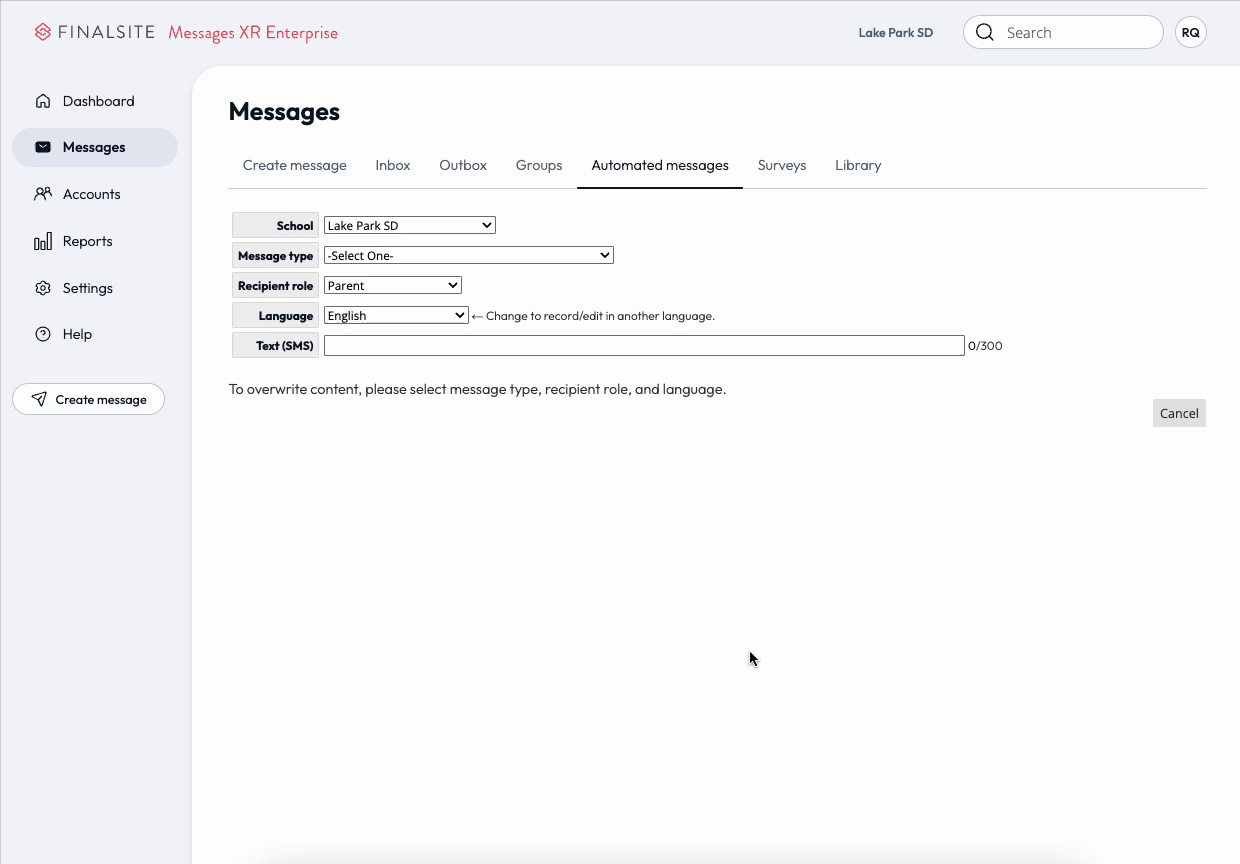Switch to the Outbox tab
The width and height of the screenshot is (1240, 864).
click(x=462, y=165)
